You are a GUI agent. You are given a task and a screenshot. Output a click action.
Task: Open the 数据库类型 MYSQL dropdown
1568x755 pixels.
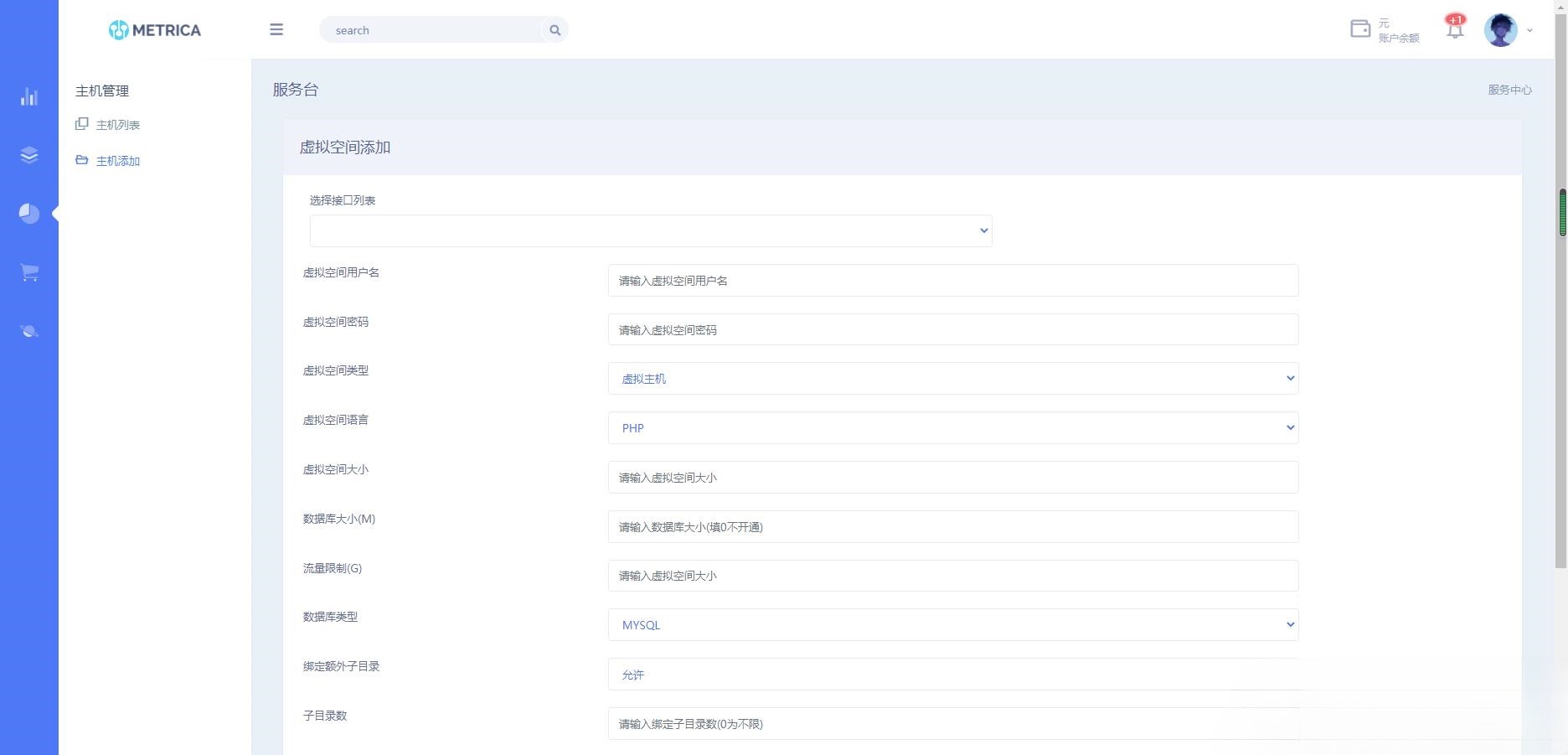tap(952, 624)
